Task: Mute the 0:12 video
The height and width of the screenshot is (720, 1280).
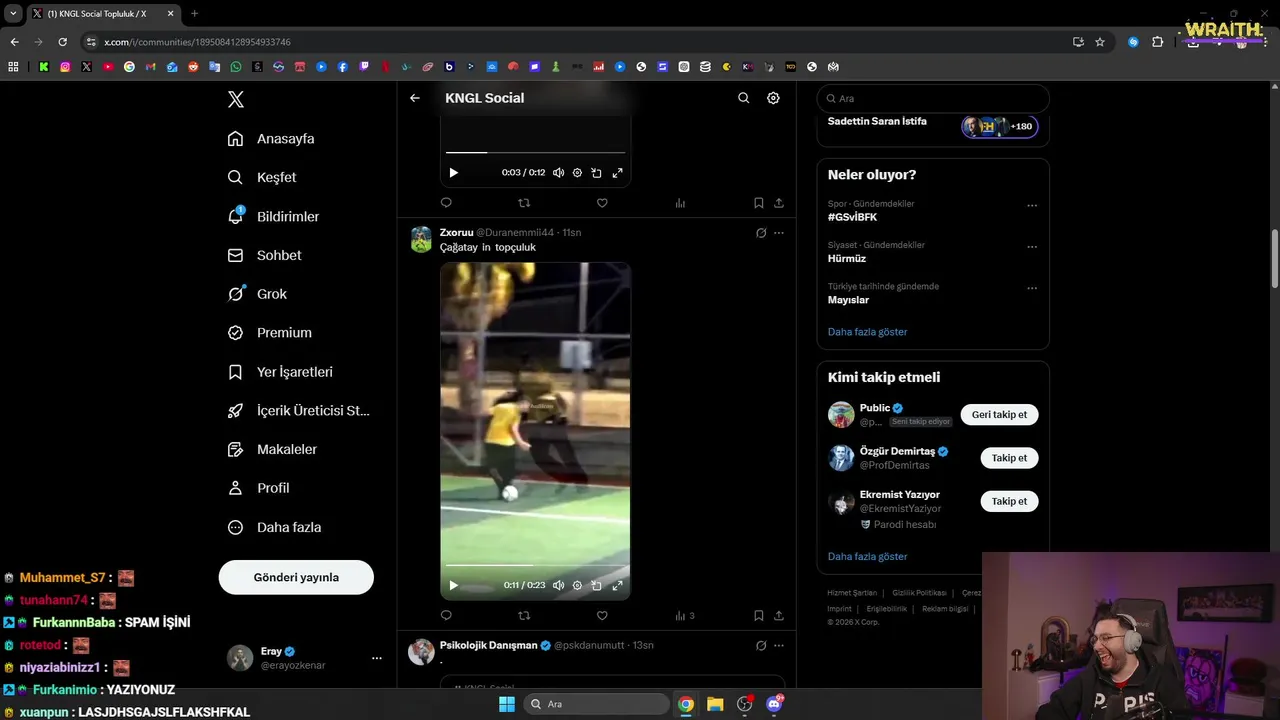Action: 558,173
